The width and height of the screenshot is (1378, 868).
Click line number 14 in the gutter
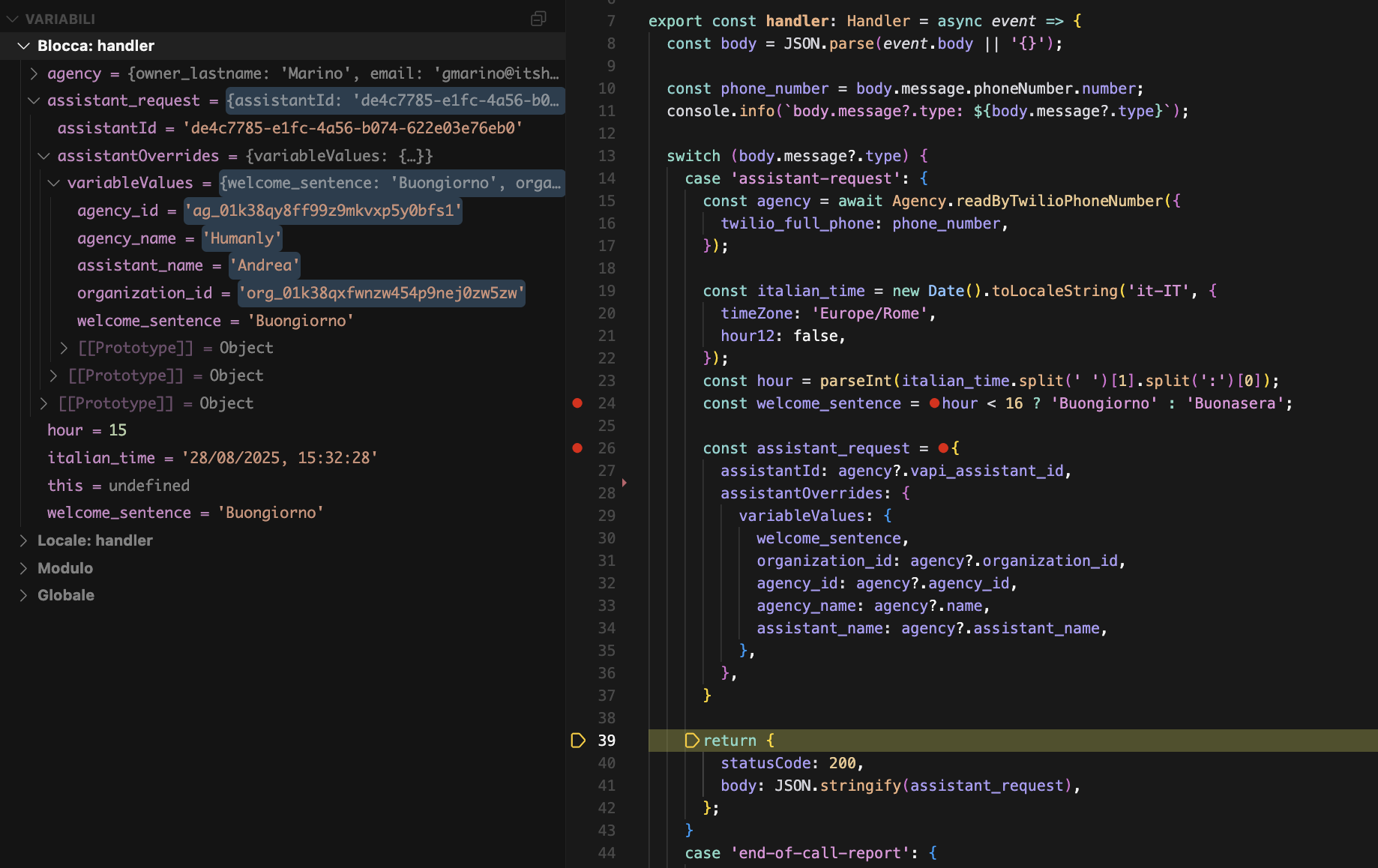[607, 178]
